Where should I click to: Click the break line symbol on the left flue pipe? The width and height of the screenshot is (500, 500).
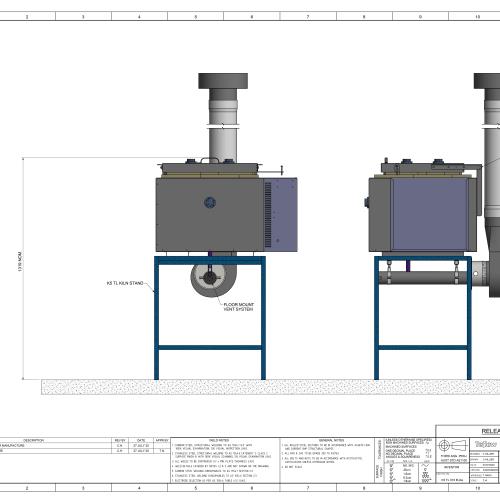[223, 126]
